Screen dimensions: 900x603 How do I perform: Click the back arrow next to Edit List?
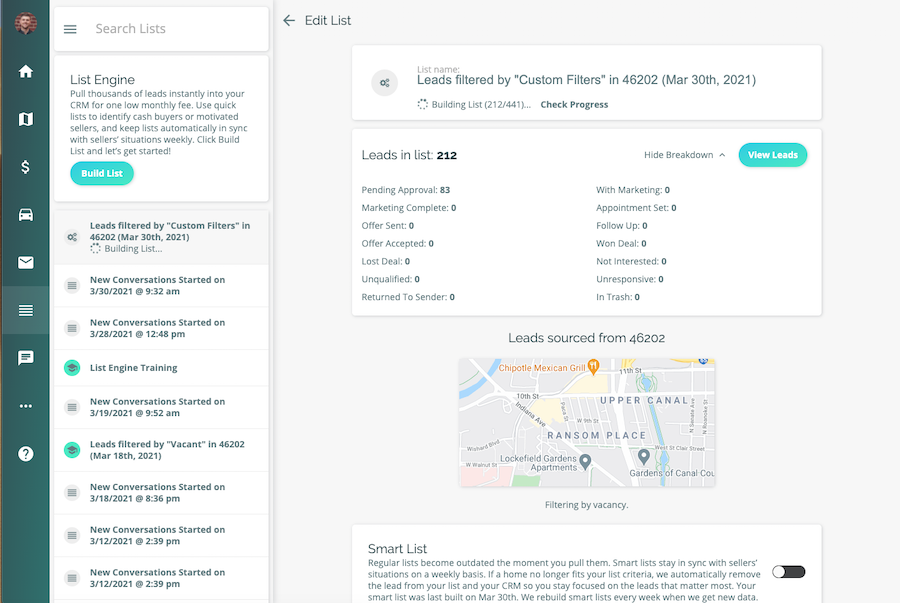288,20
